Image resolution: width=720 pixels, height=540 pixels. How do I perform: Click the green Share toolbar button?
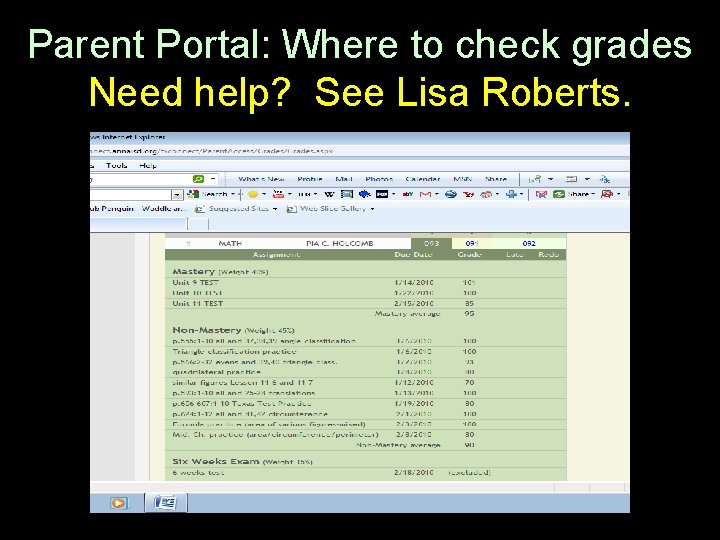pyautogui.click(x=573, y=194)
